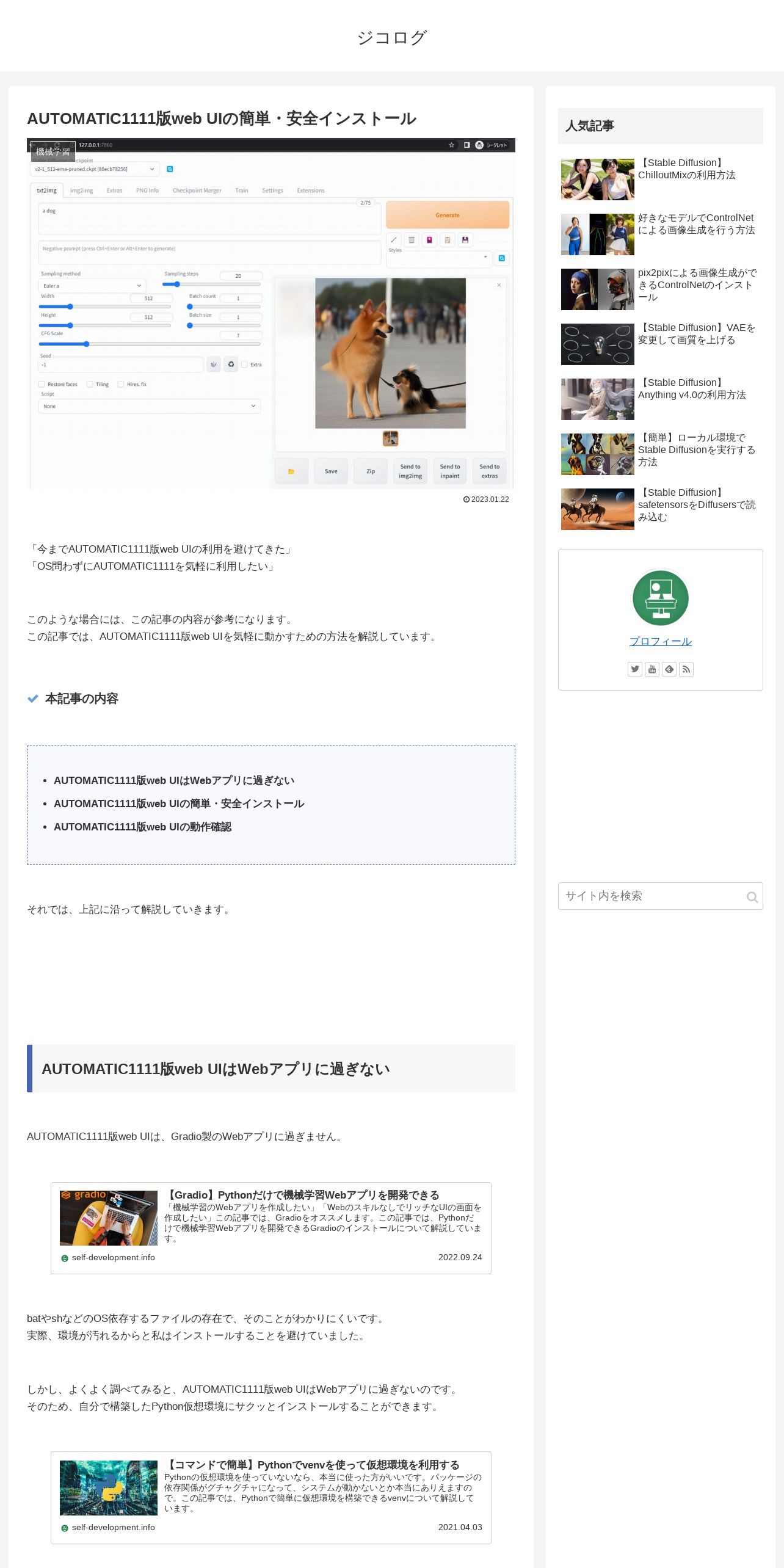Image resolution: width=784 pixels, height=1568 pixels.
Task: Click the Girl with Pearl Earring pix2pix thumbnail
Action: [x=598, y=289]
